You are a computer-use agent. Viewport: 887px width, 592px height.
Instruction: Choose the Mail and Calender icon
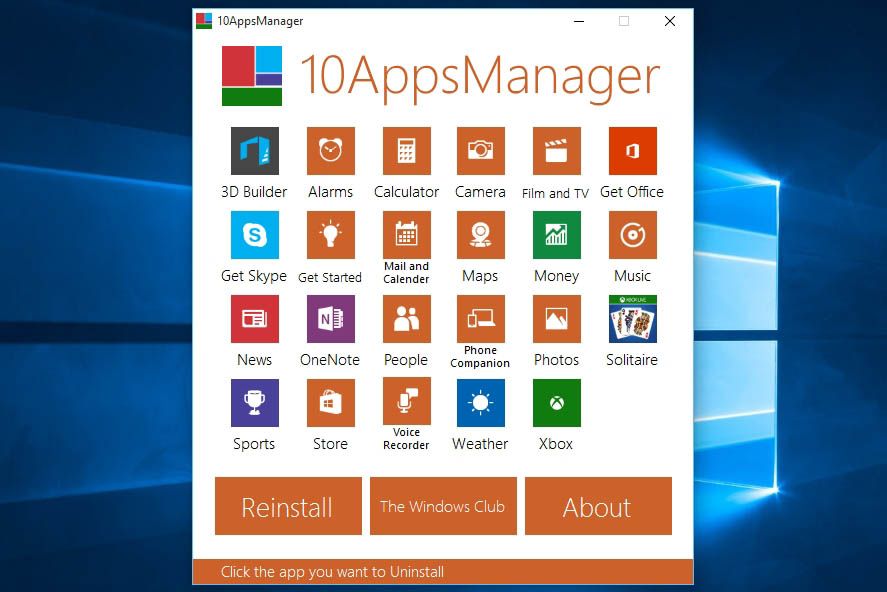click(406, 235)
